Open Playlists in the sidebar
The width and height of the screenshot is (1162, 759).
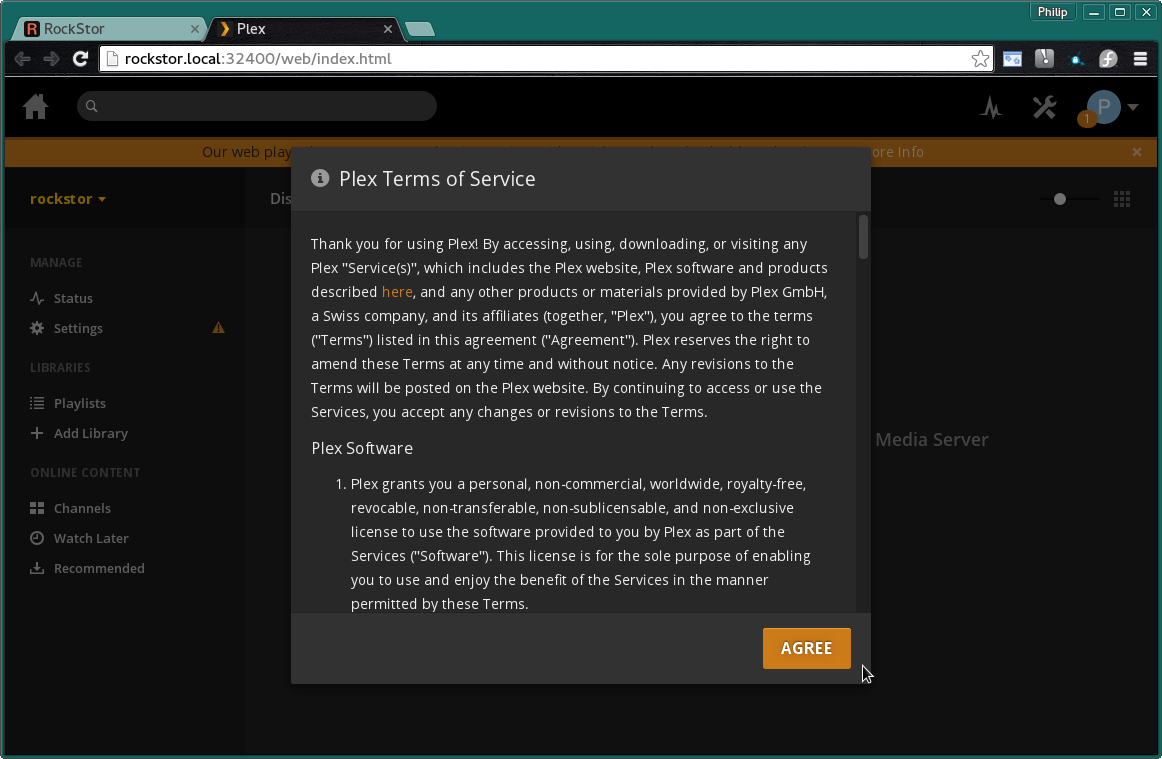79,403
